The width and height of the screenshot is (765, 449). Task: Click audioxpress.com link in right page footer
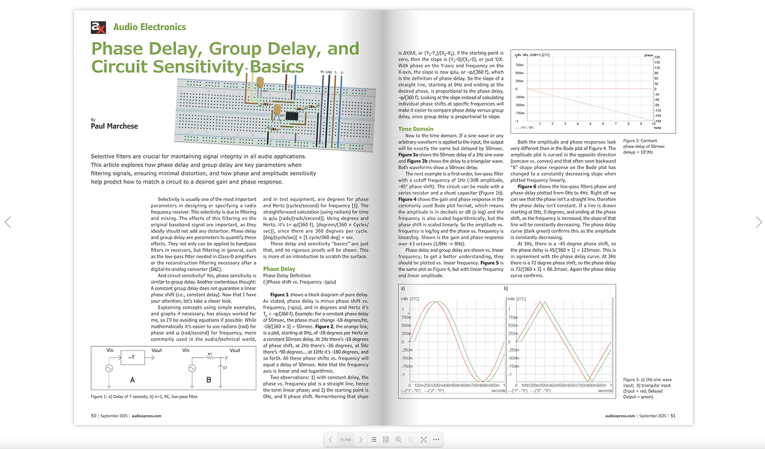tap(621, 416)
